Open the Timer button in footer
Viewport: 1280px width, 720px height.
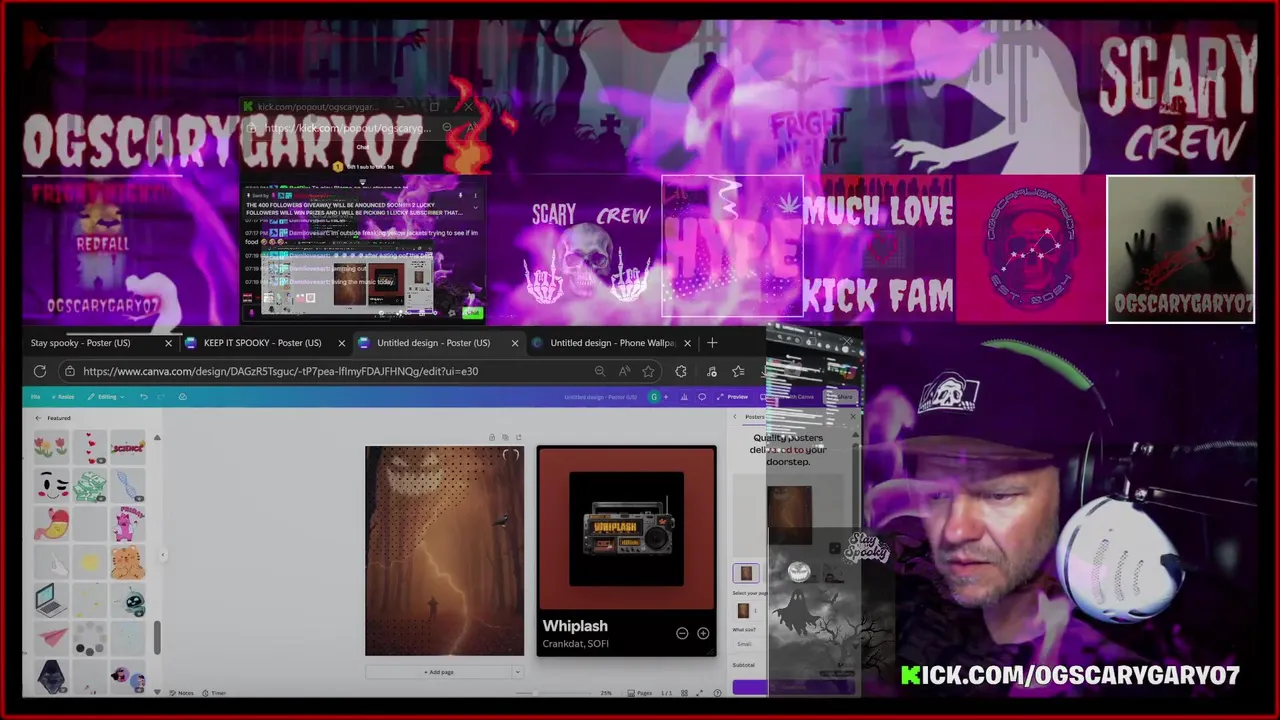click(214, 693)
